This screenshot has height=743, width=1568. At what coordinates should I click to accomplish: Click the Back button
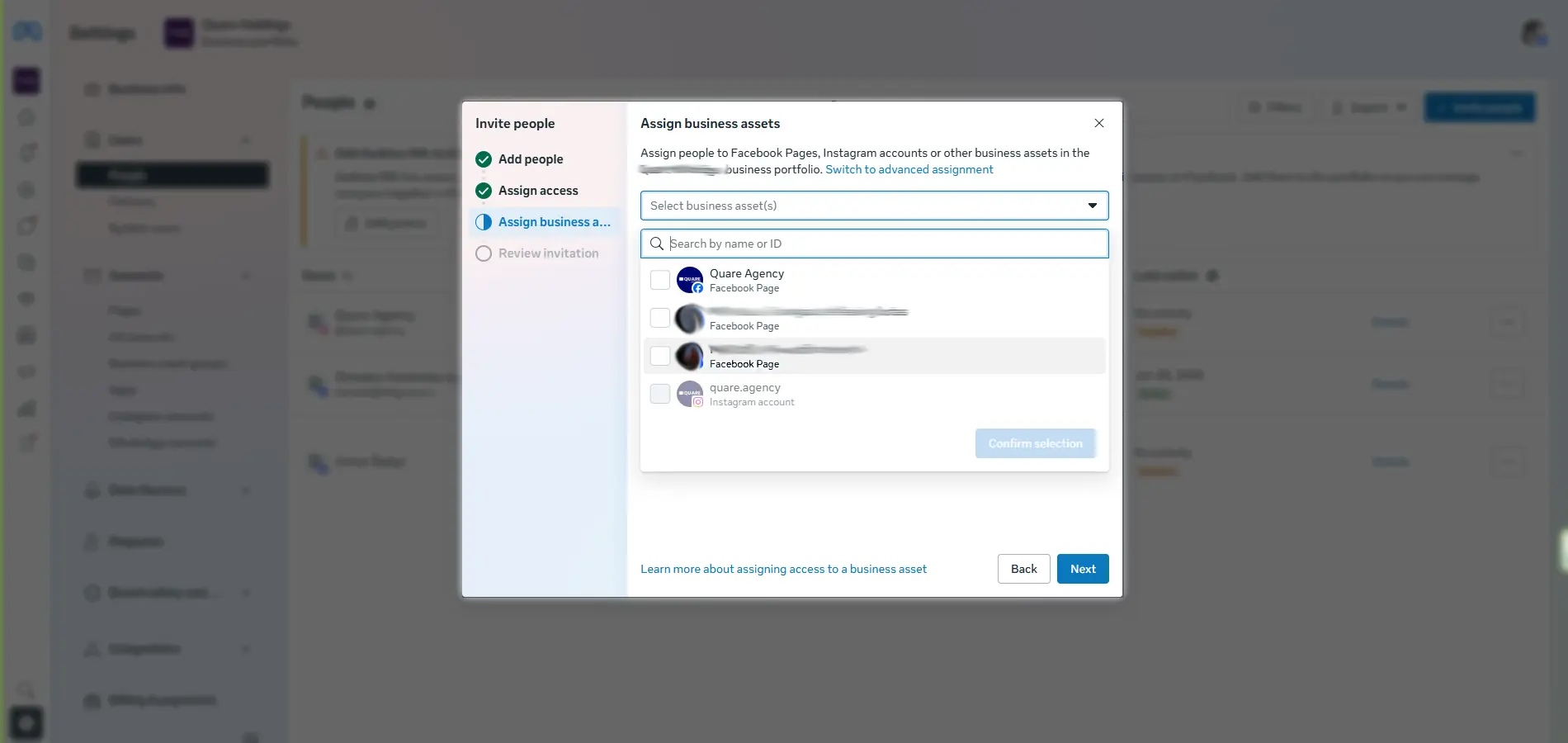pos(1023,569)
